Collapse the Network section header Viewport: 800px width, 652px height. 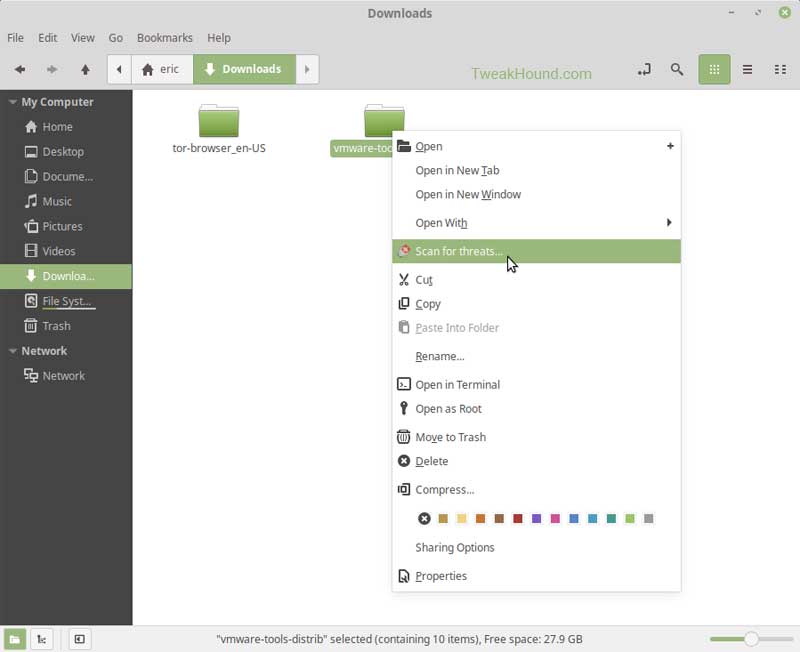pyautogui.click(x=13, y=351)
